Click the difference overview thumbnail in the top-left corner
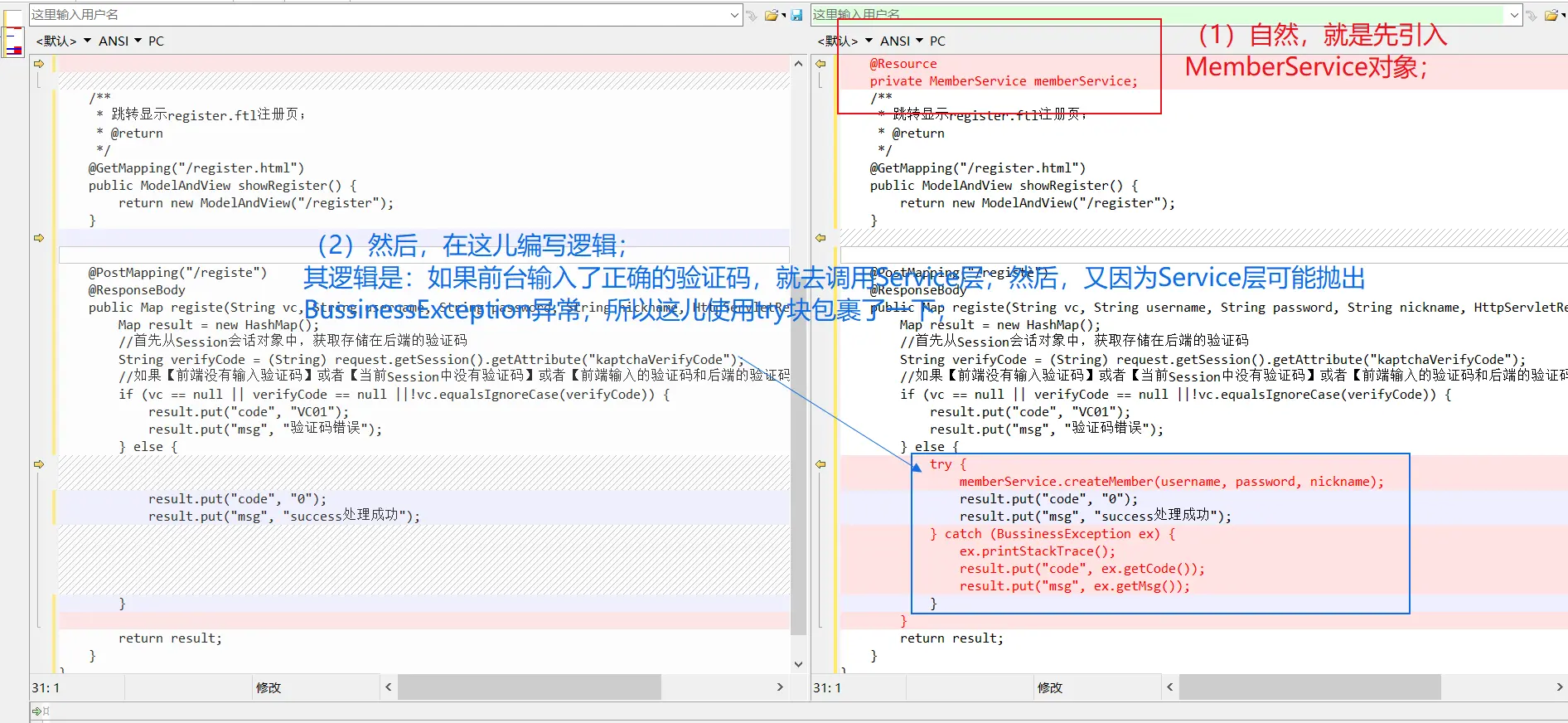The image size is (1568, 723). [x=14, y=41]
